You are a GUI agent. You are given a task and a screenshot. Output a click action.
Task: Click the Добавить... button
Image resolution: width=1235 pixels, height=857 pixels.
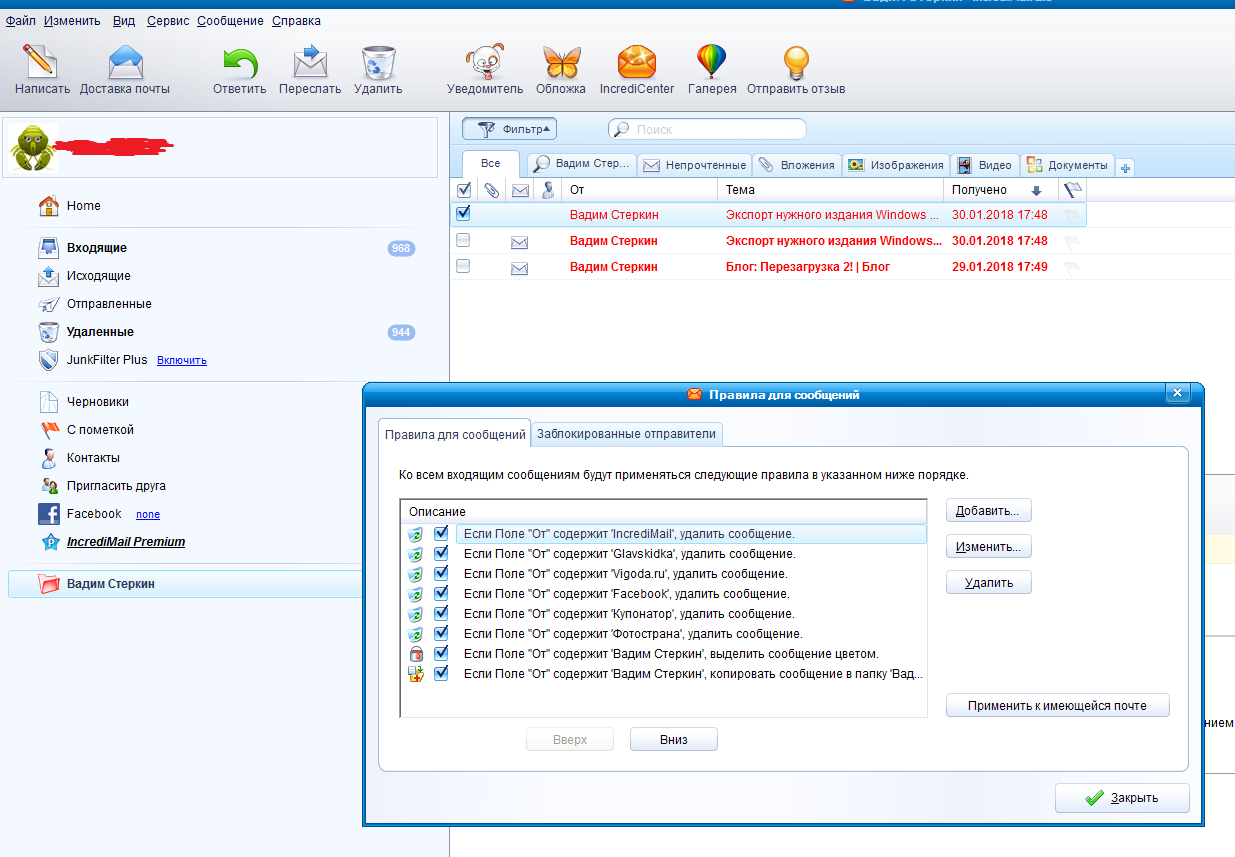pos(988,511)
